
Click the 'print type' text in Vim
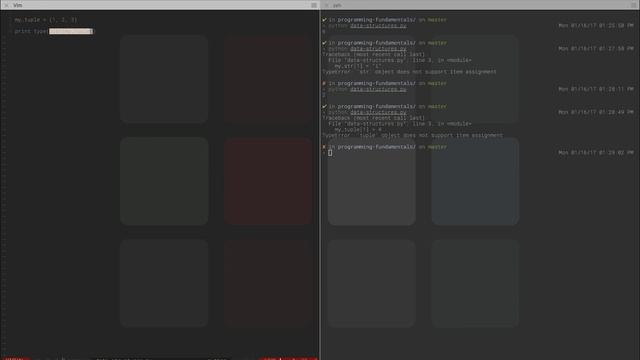point(31,31)
